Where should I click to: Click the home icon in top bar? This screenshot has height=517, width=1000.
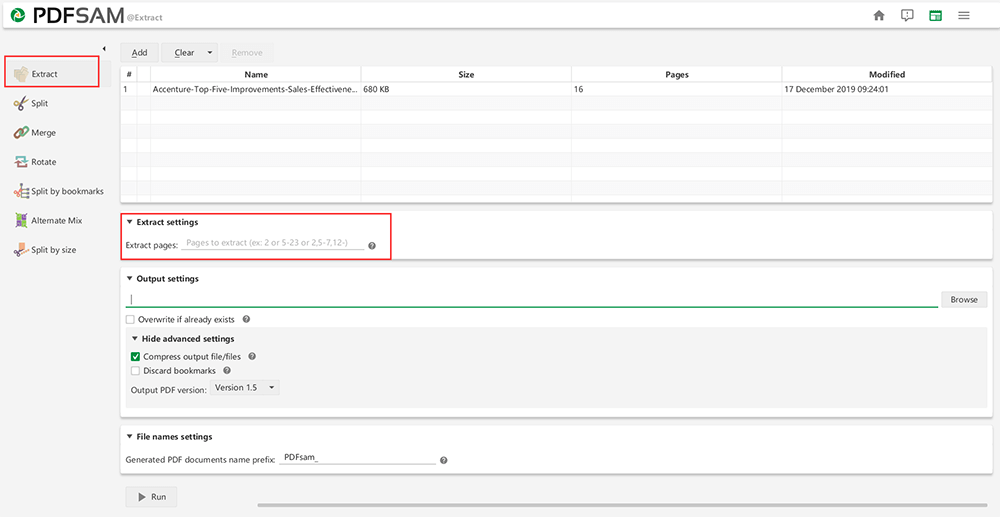(879, 15)
